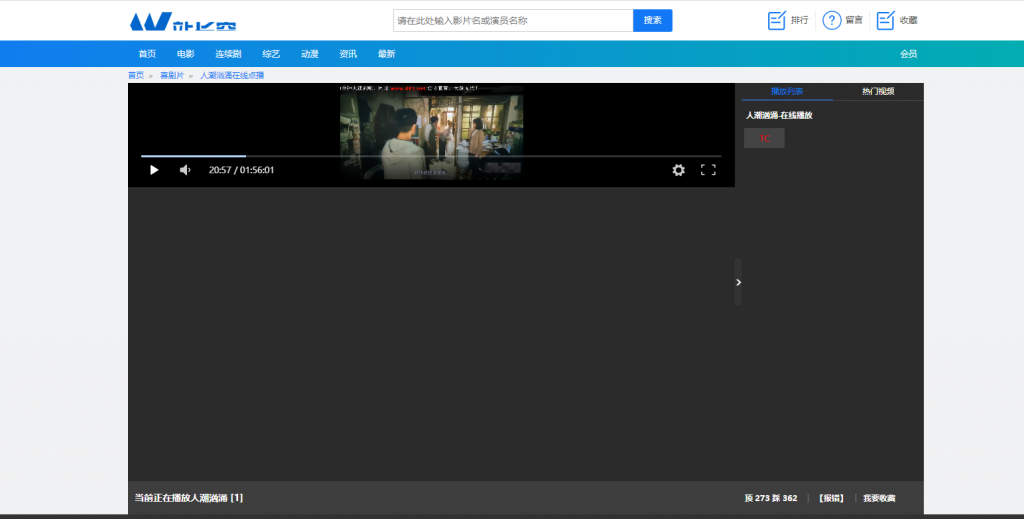
Task: Play the video with the play button
Action: coord(154,170)
